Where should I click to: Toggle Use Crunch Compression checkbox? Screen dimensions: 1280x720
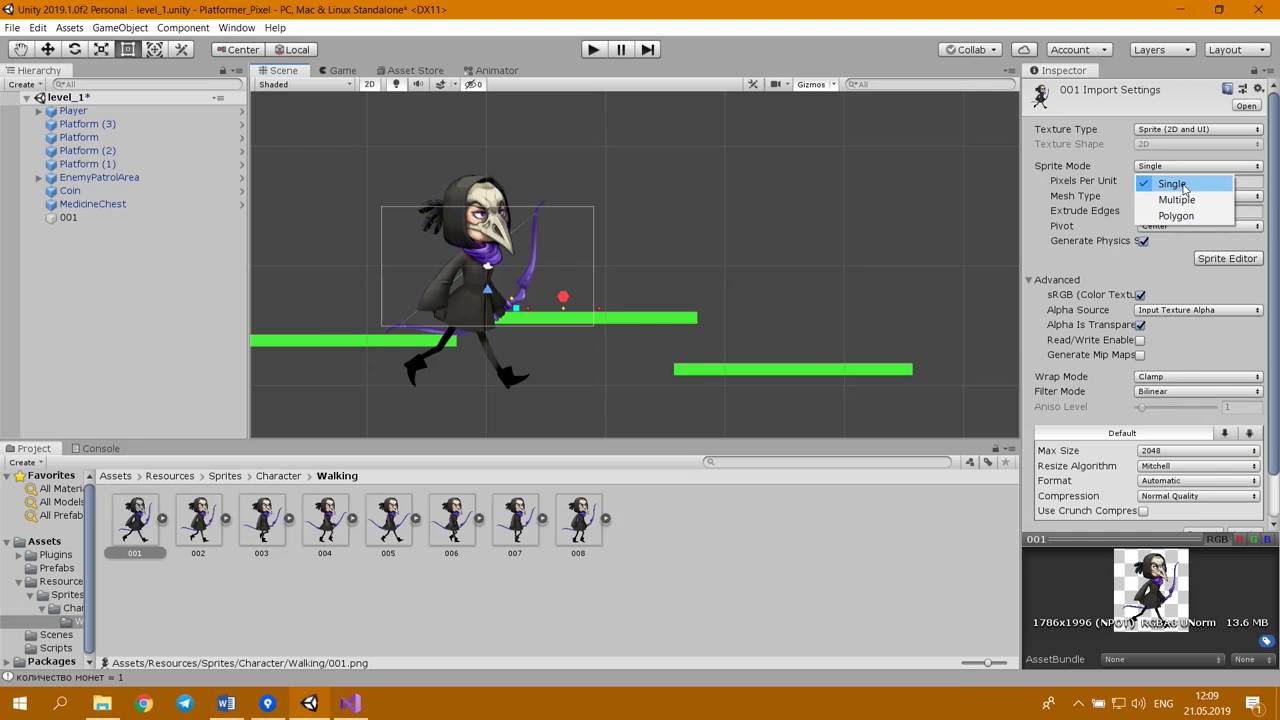[1143, 511]
